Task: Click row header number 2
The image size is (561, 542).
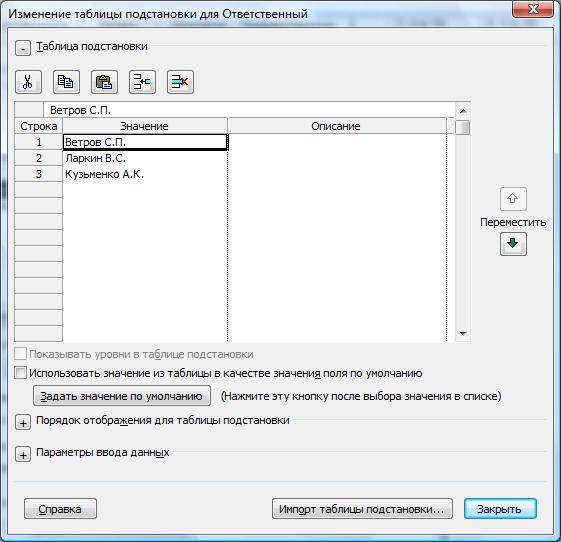Action: click(x=39, y=158)
